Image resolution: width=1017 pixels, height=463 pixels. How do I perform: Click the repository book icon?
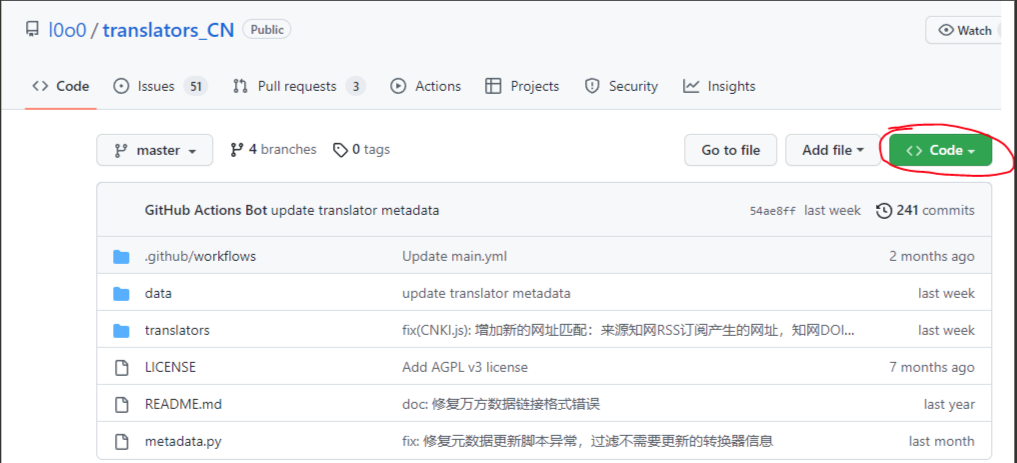[33, 30]
